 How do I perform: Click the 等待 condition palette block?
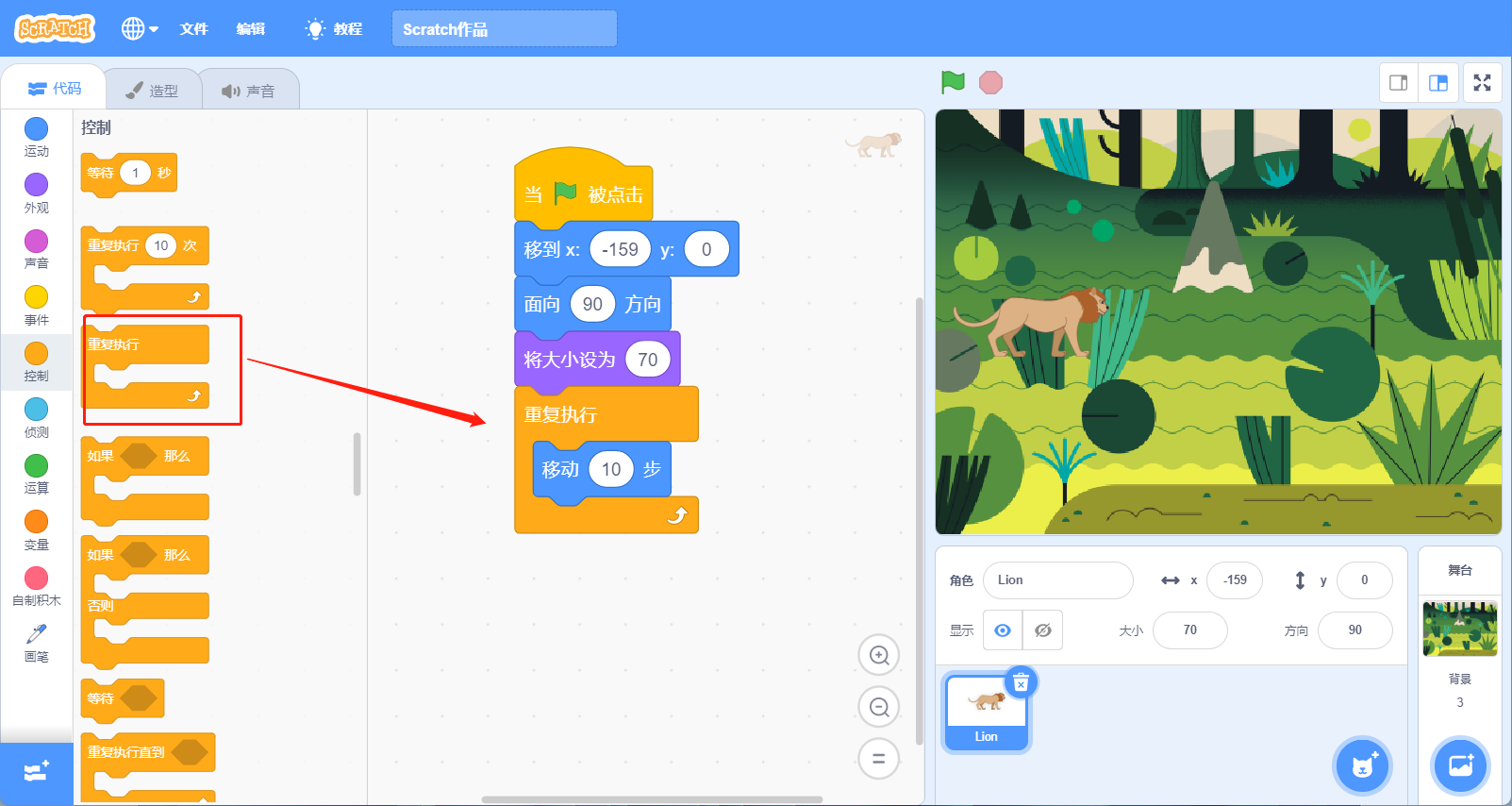click(123, 699)
